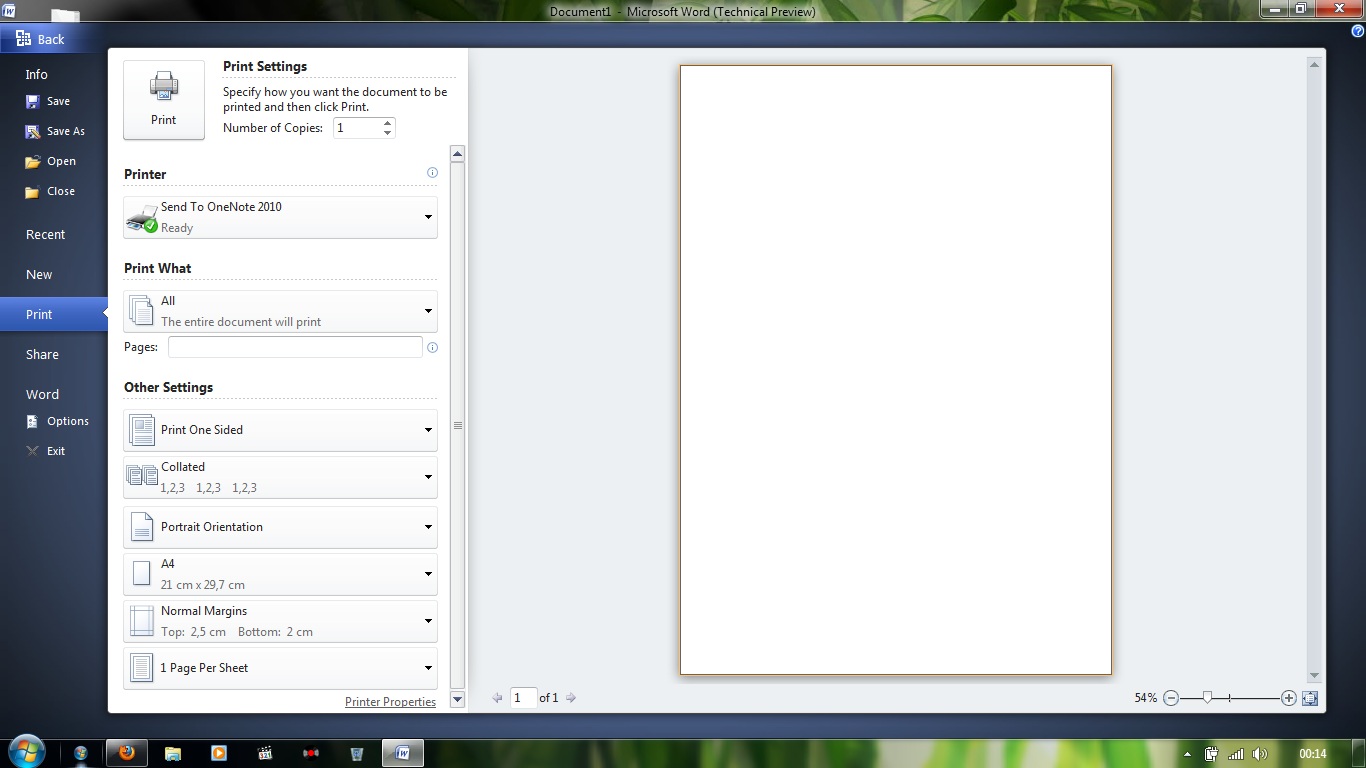
Task: Exit Word using the sidebar Exit item
Action: coord(45,451)
